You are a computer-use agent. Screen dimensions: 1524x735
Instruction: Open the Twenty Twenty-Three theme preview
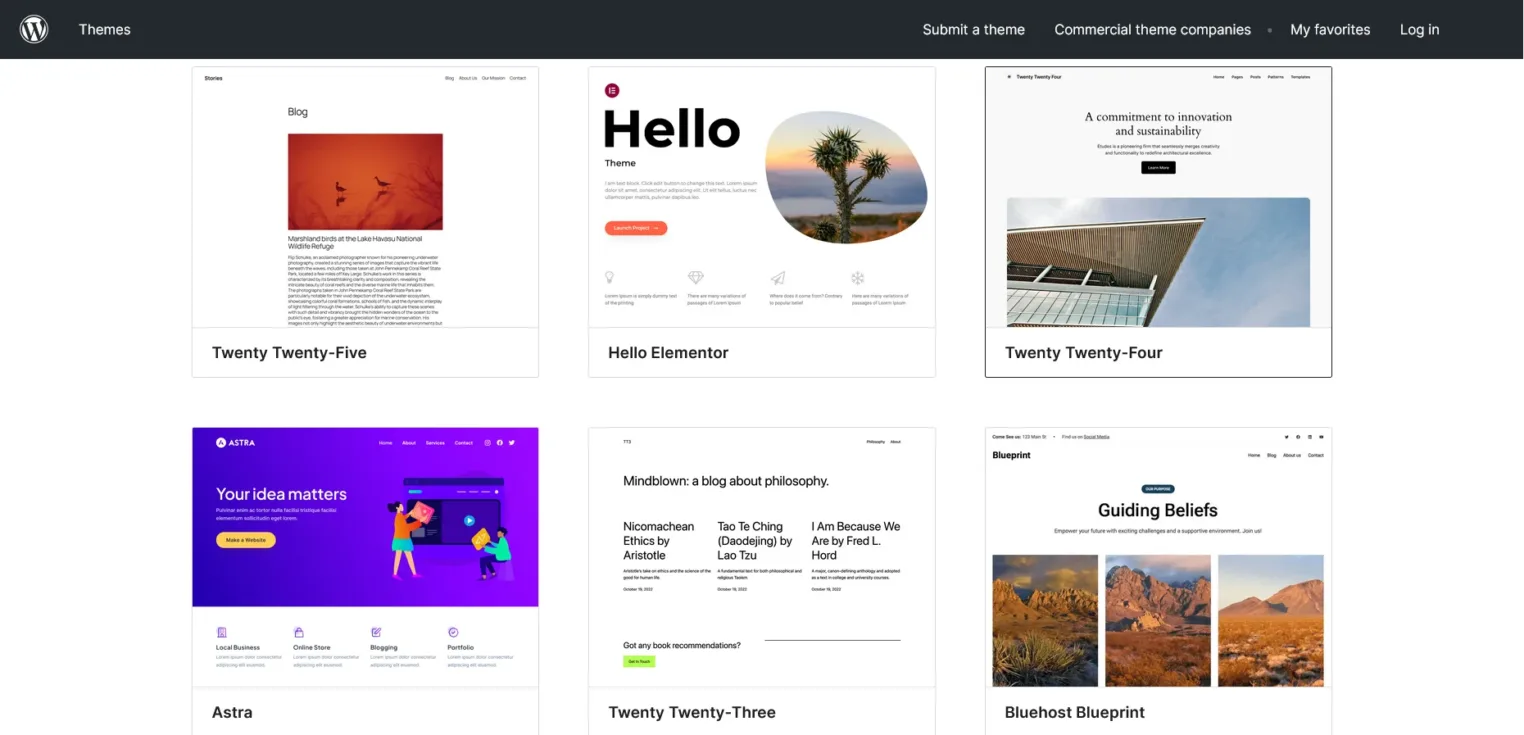(761, 557)
